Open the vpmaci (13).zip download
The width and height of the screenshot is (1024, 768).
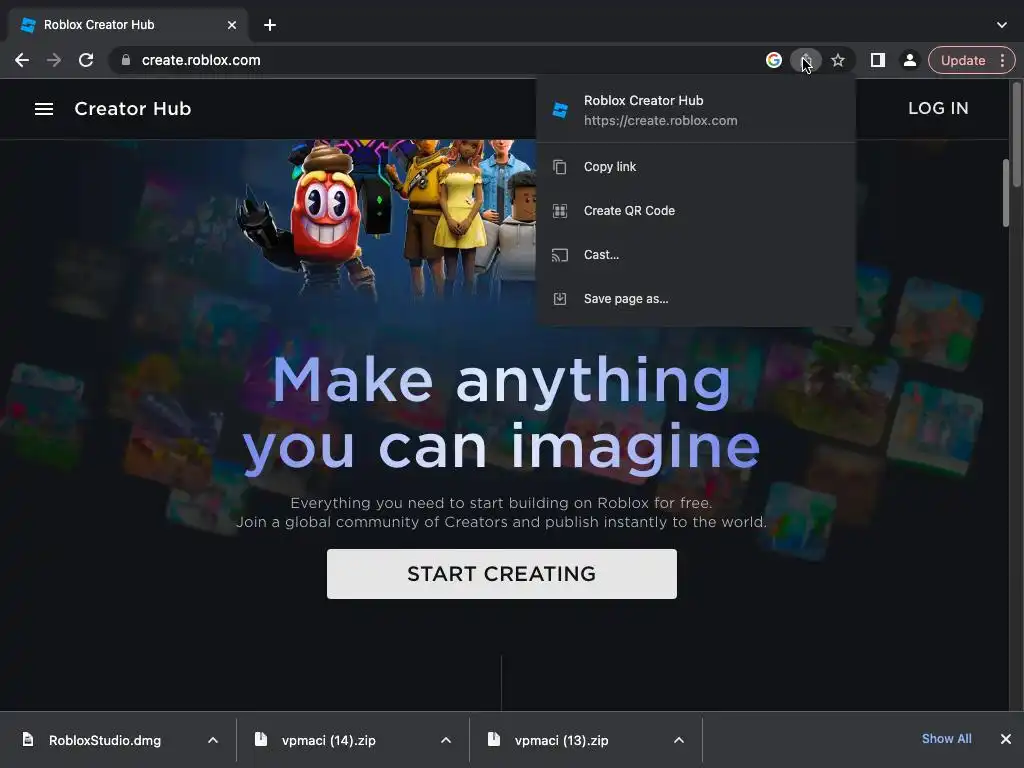(561, 740)
